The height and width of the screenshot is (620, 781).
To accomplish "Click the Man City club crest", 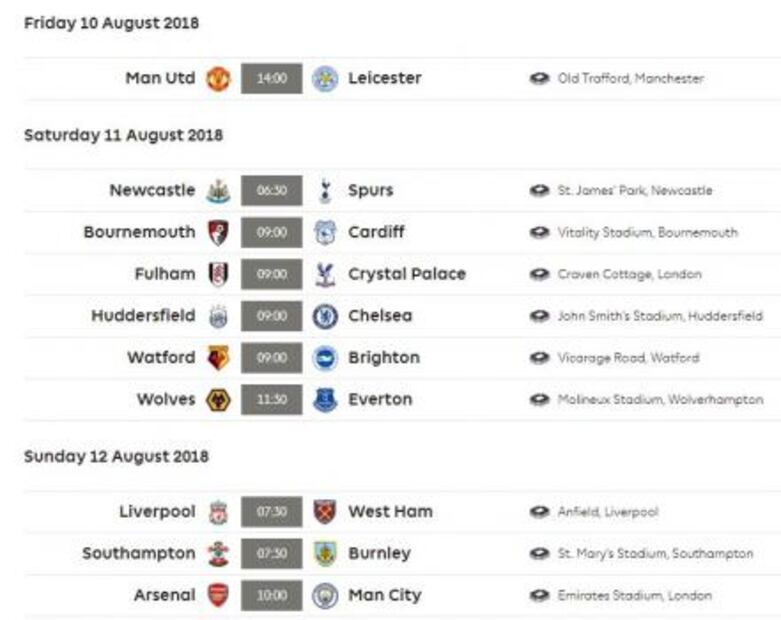I will coord(324,596).
